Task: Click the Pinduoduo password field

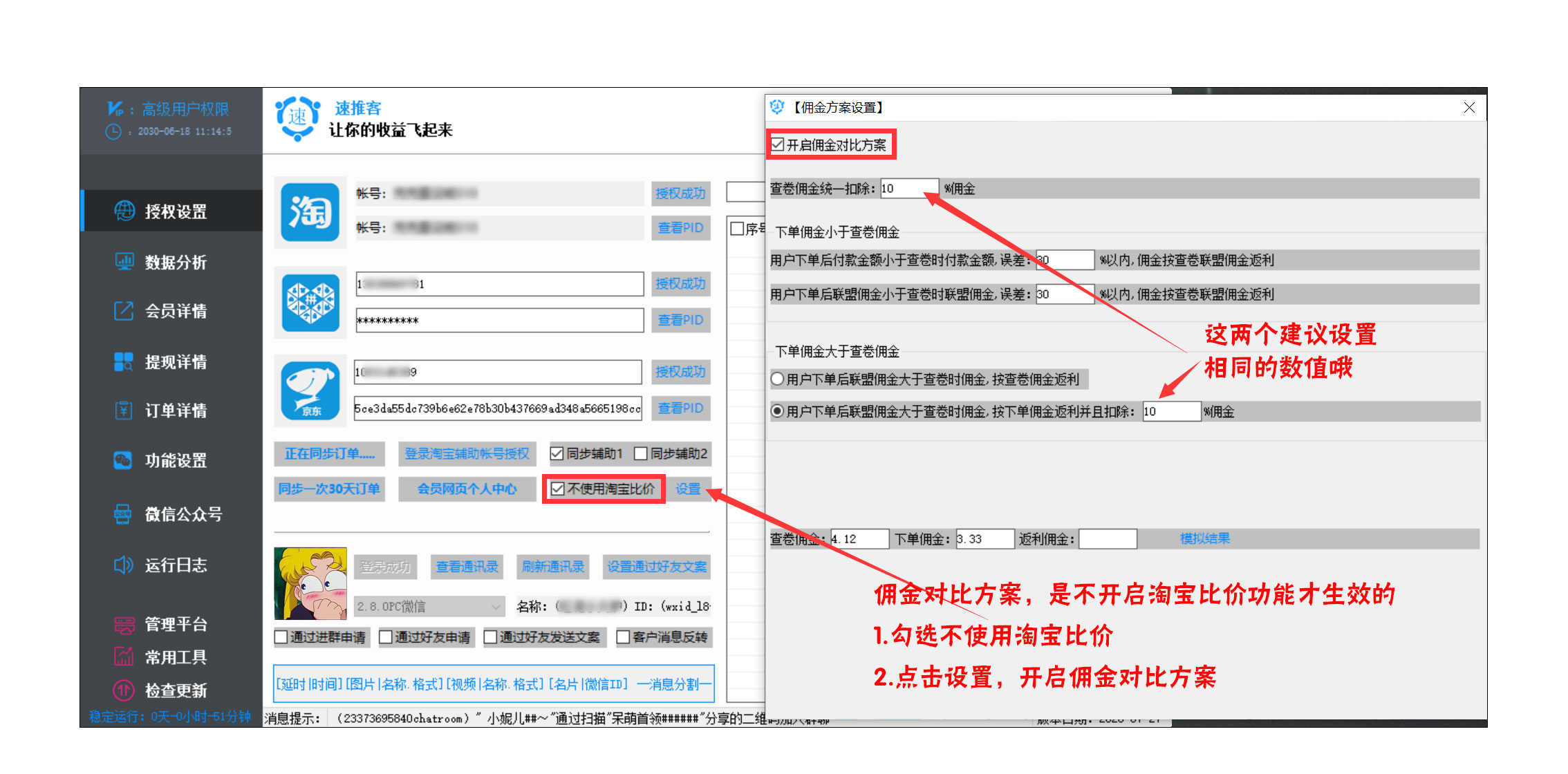Action: 499,321
